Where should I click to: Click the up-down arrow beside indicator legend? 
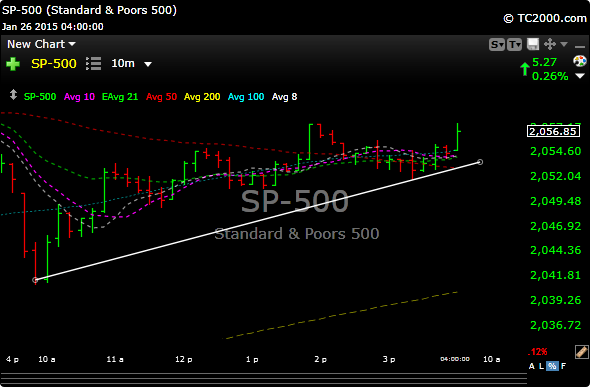(x=13, y=95)
